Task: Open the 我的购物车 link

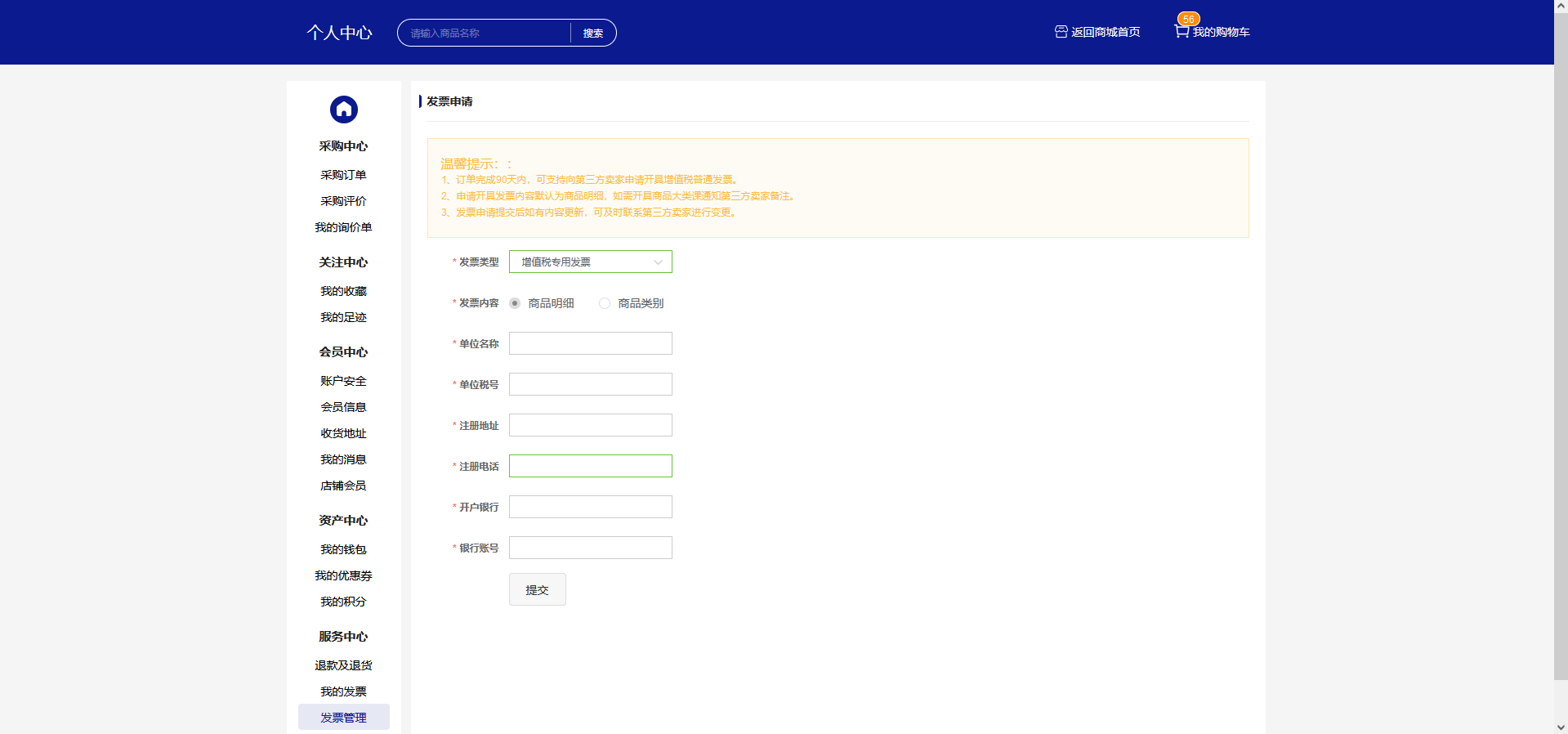Action: pos(1221,32)
